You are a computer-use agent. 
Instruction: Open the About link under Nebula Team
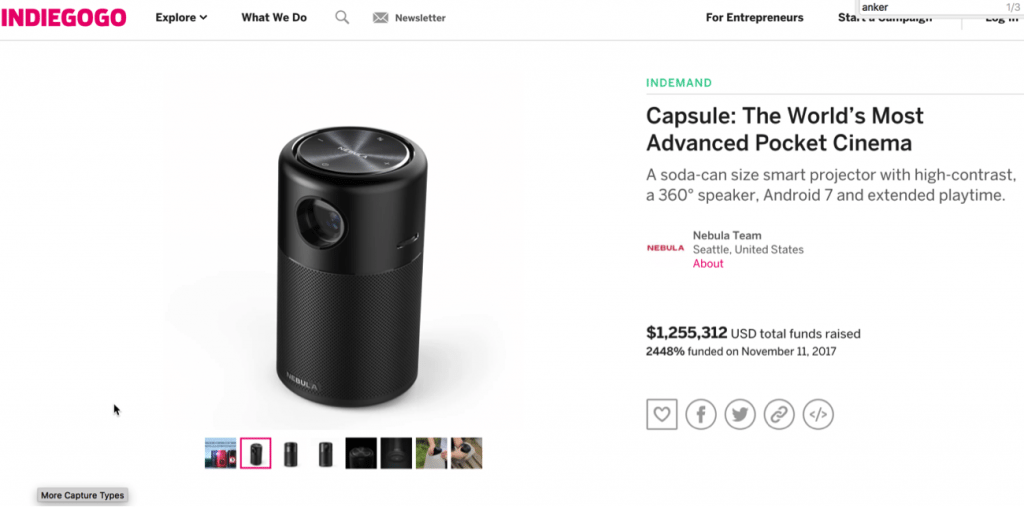tap(708, 263)
